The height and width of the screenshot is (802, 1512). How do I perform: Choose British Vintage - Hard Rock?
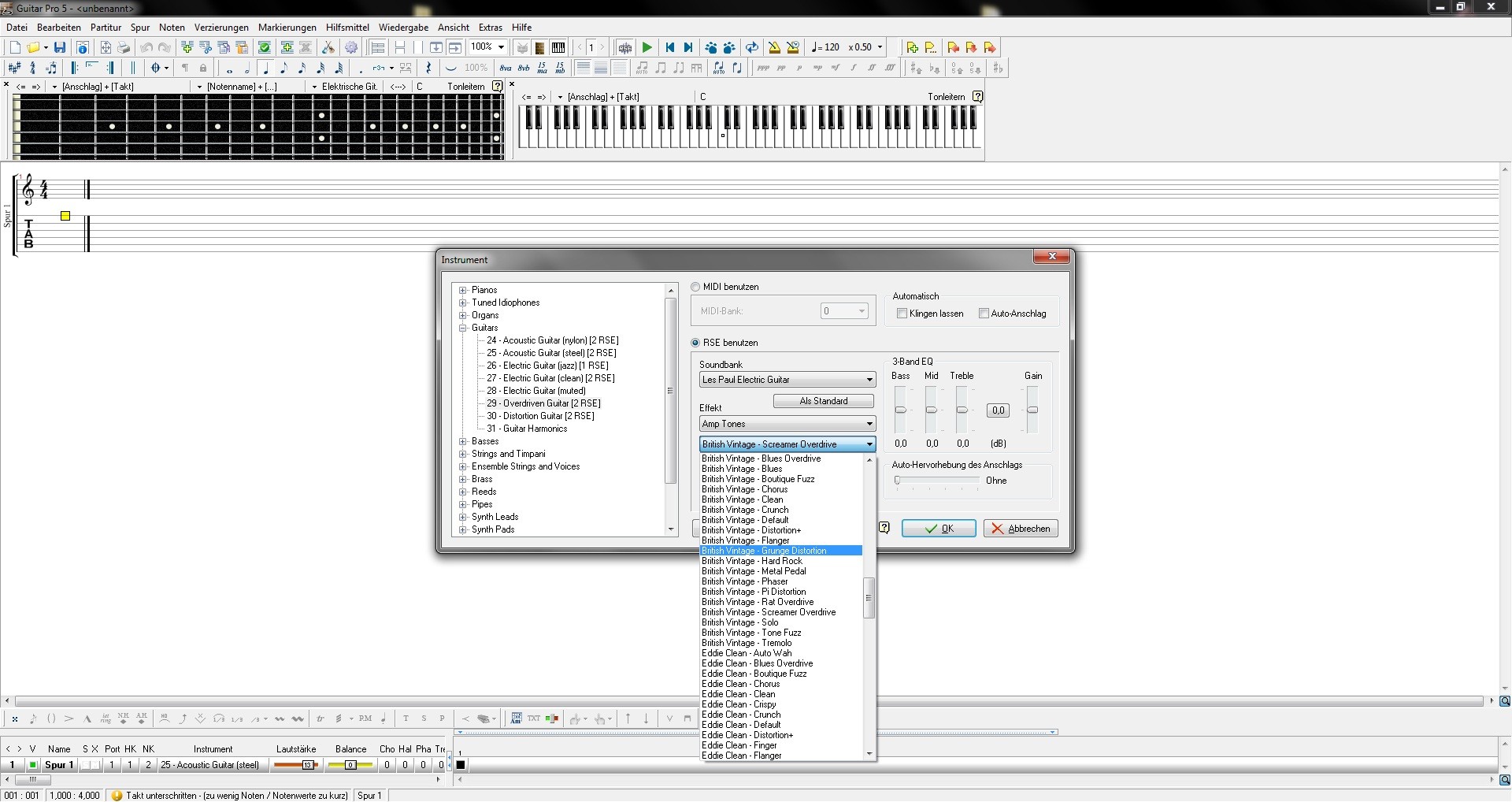781,561
